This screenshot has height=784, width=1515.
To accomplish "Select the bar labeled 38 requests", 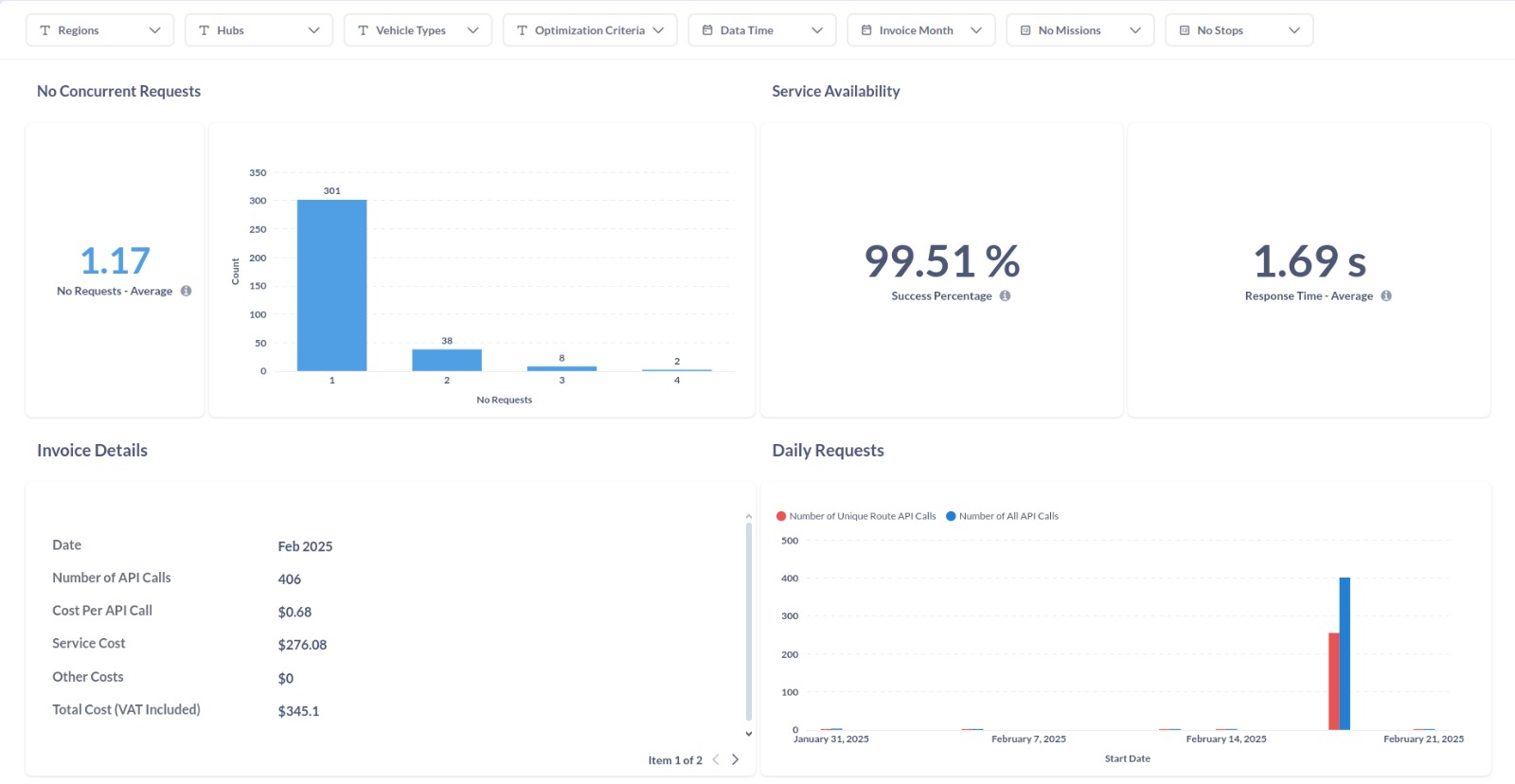I will pos(447,360).
